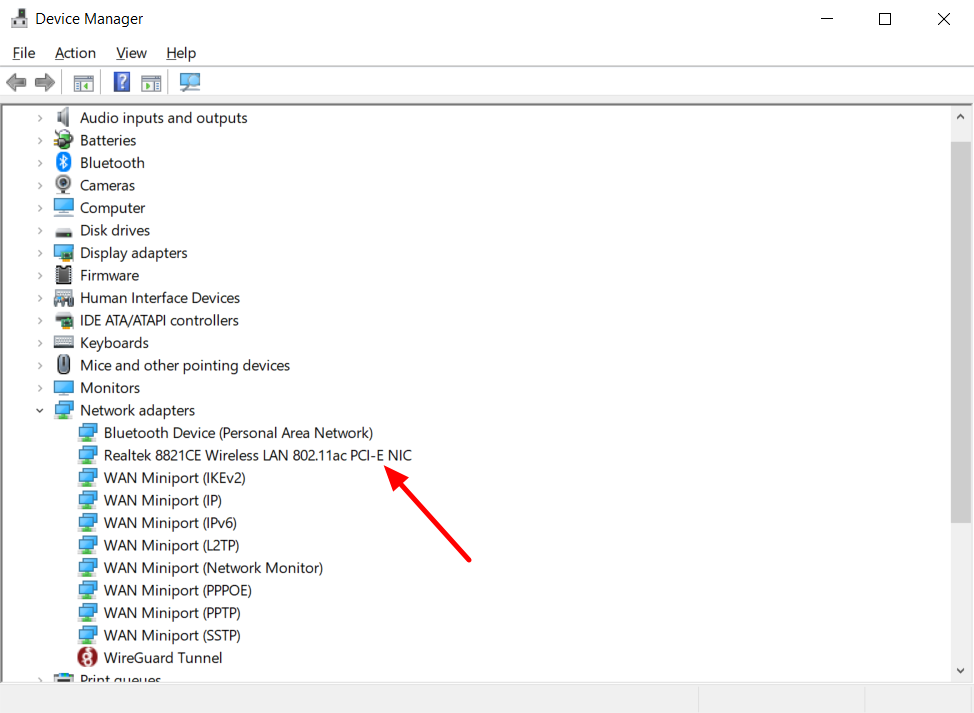This screenshot has width=974, height=713.
Task: Click the Scan for hardware changes toolbar icon
Action: coord(189,82)
